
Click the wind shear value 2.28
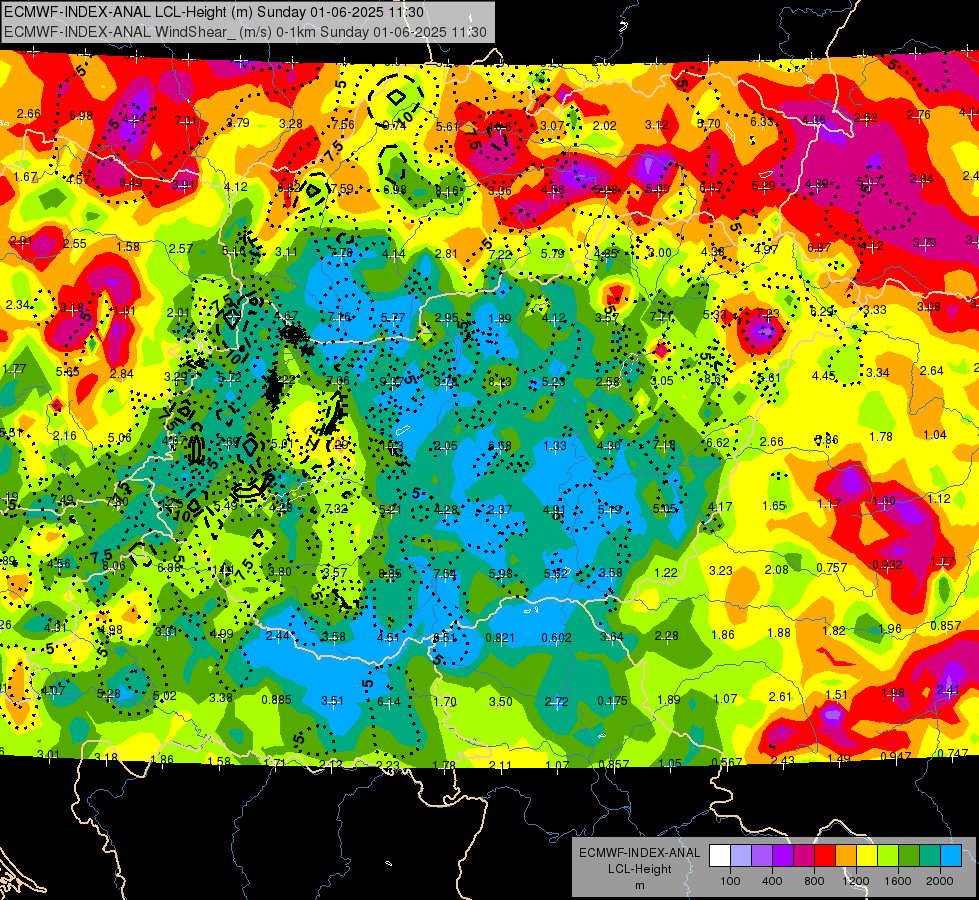coord(667,636)
